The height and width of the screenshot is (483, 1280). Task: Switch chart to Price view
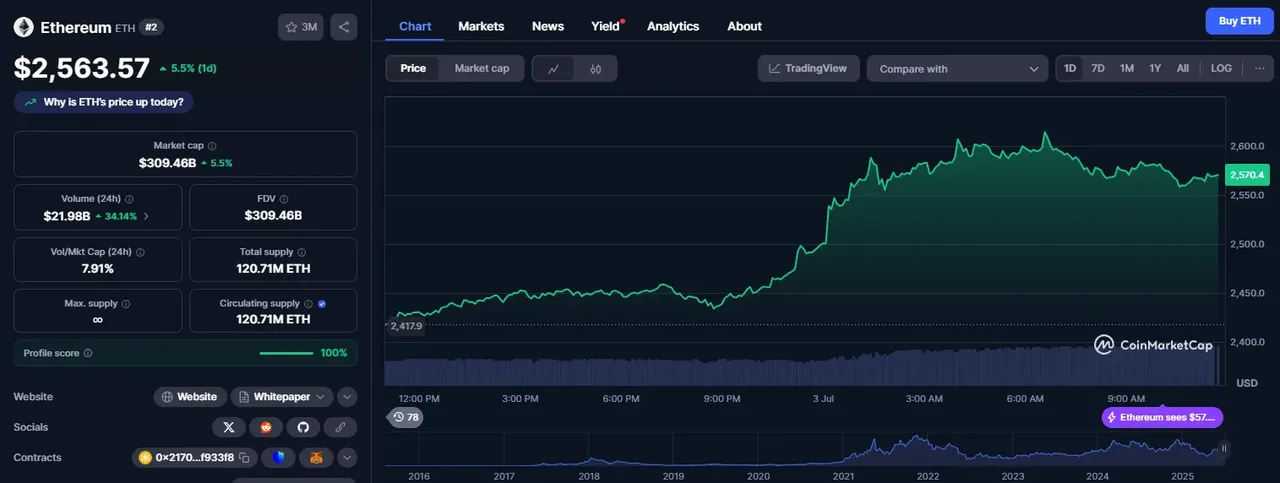(x=413, y=68)
